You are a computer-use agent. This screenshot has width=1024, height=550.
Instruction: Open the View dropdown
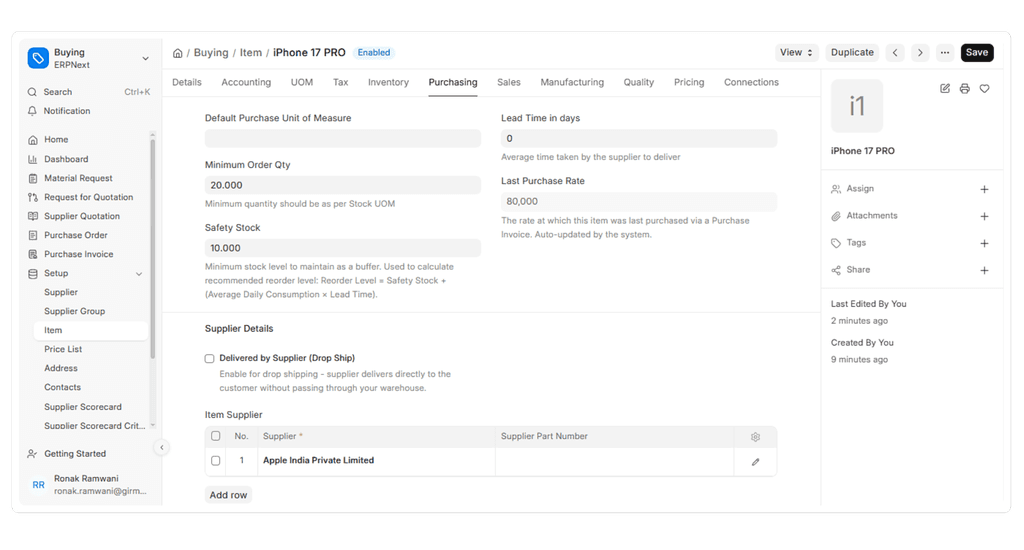(797, 53)
